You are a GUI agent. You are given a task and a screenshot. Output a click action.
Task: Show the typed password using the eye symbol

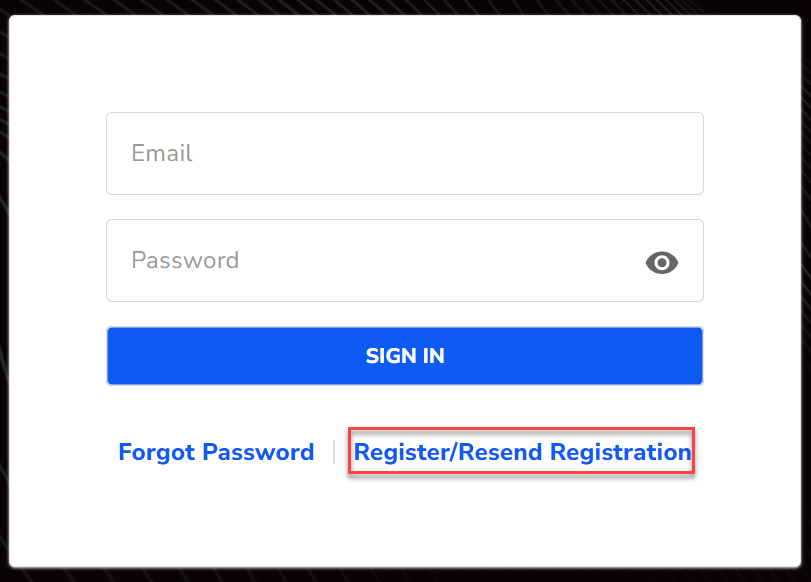[x=661, y=262]
